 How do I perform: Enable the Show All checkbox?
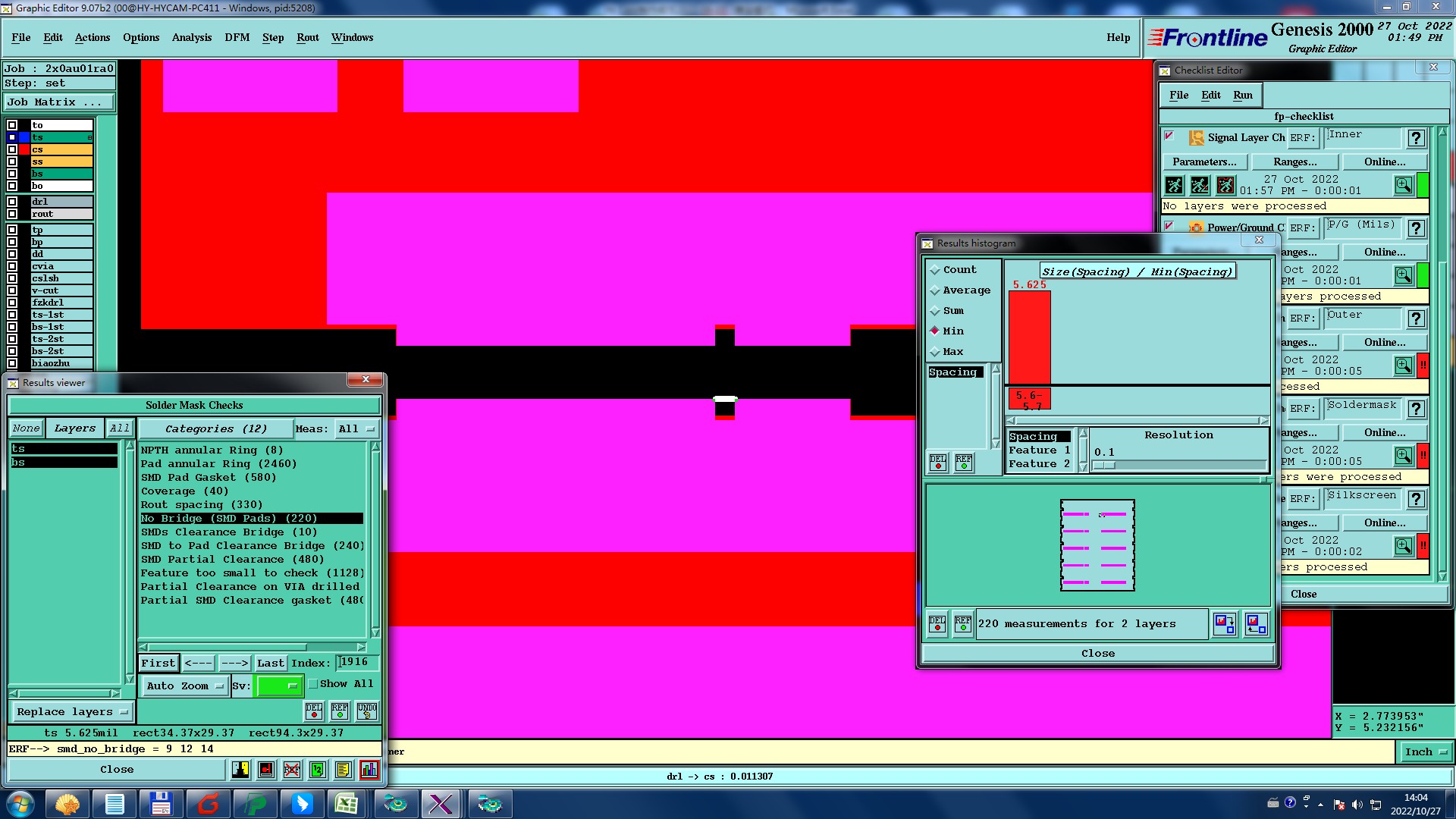pyautogui.click(x=313, y=684)
